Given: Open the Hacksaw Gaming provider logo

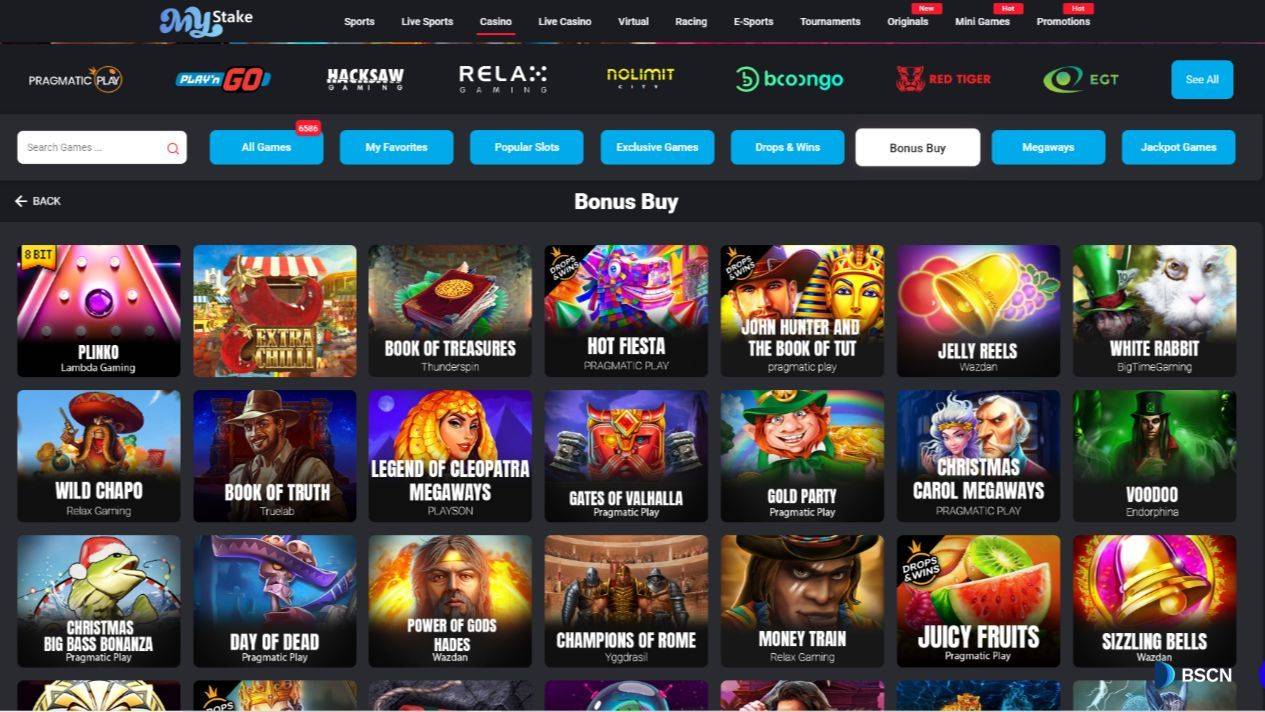Looking at the screenshot, I should [x=365, y=79].
